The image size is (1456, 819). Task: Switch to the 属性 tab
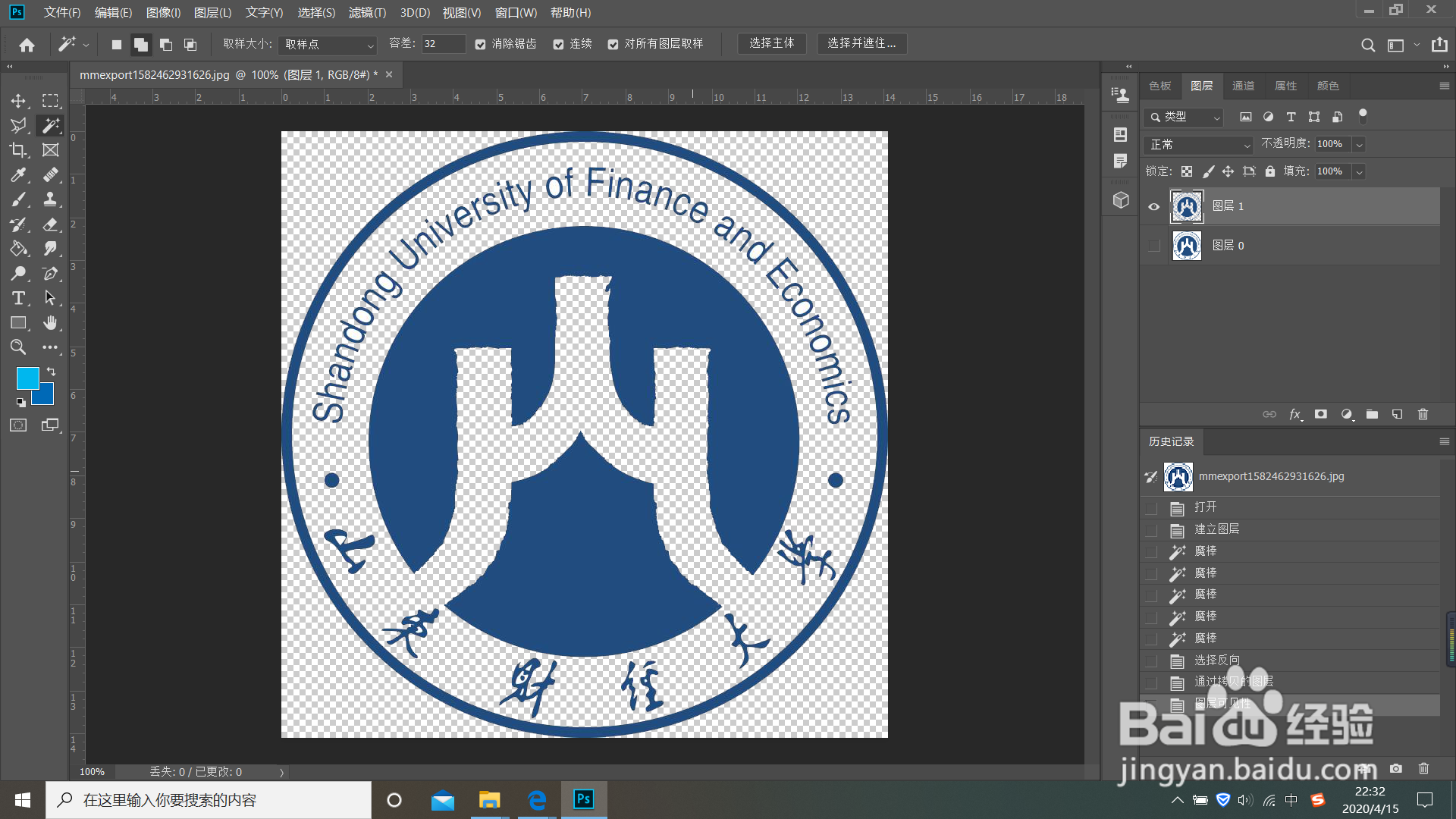(x=1285, y=86)
